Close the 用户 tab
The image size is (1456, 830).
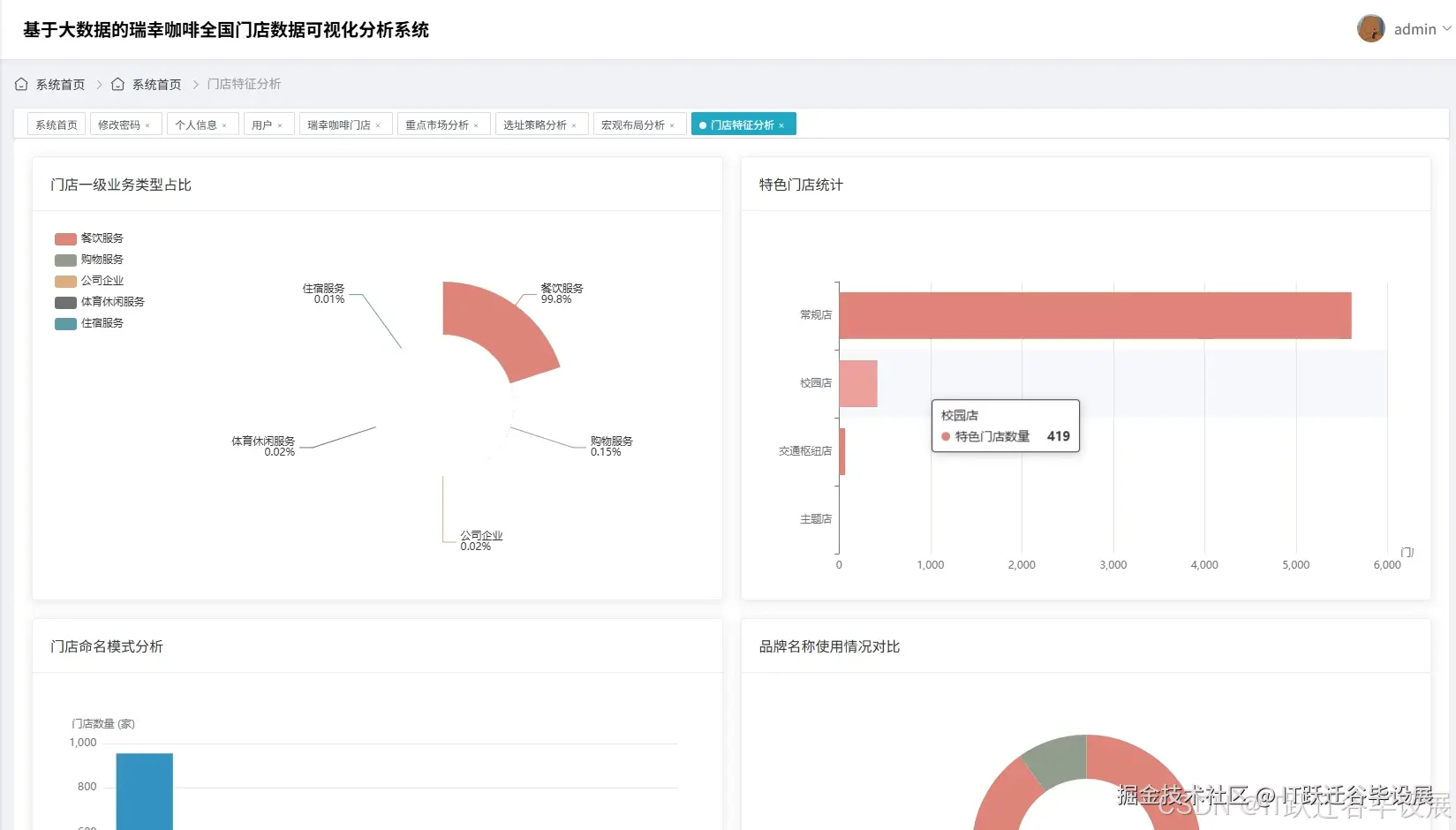point(280,125)
